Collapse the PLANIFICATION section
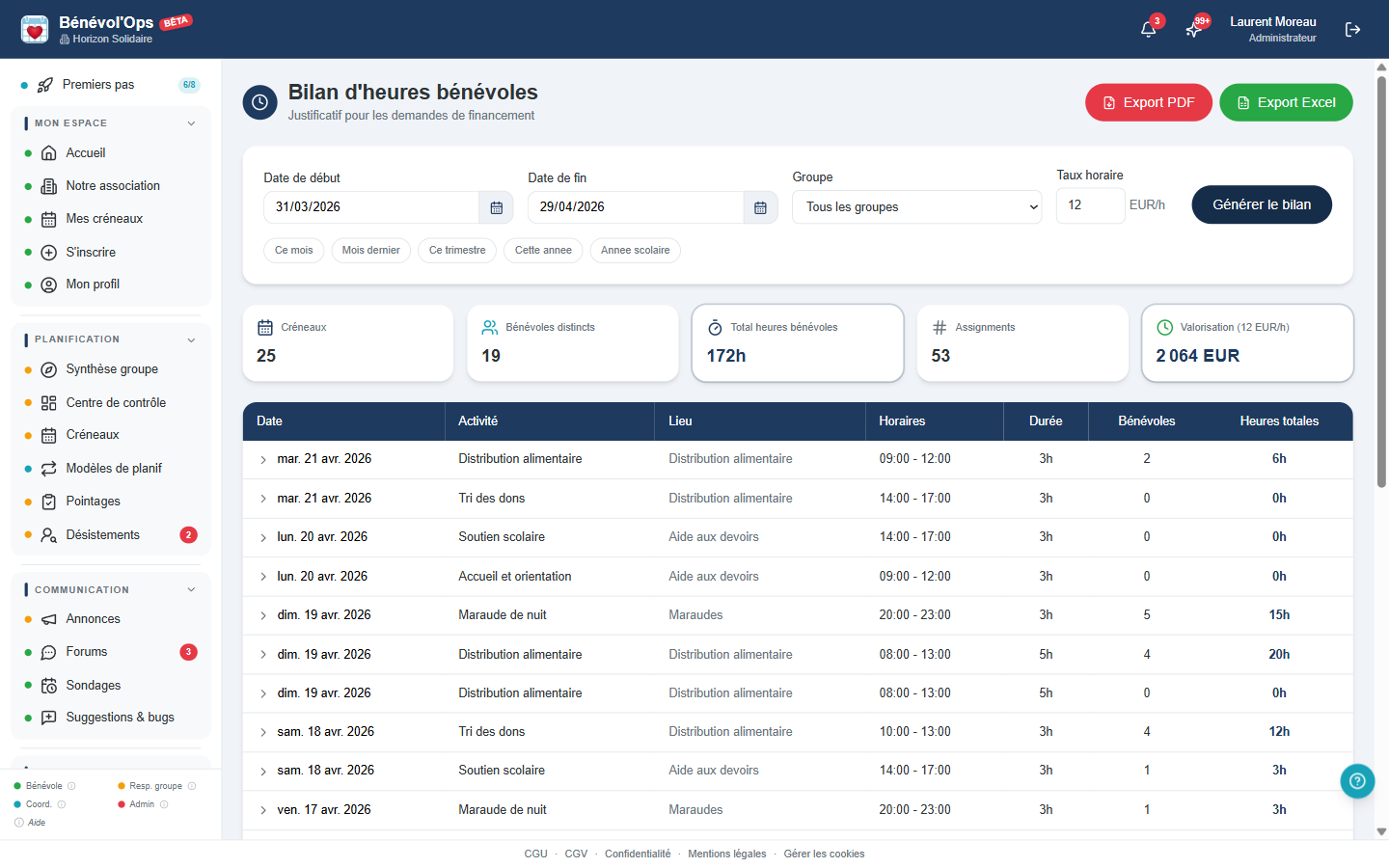Screen dimensions: 1389x868 (191, 339)
